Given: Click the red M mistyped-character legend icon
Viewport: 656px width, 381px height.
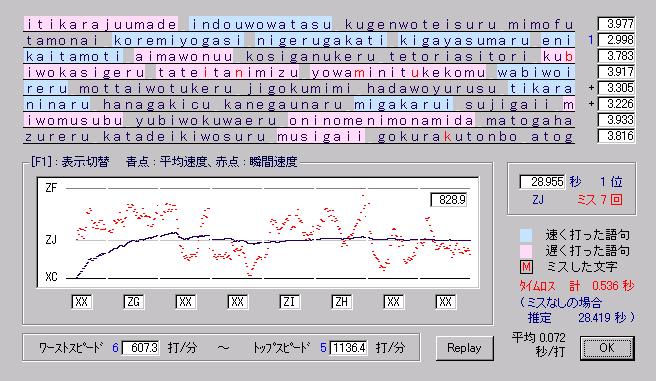Looking at the screenshot, I should (x=526, y=267).
